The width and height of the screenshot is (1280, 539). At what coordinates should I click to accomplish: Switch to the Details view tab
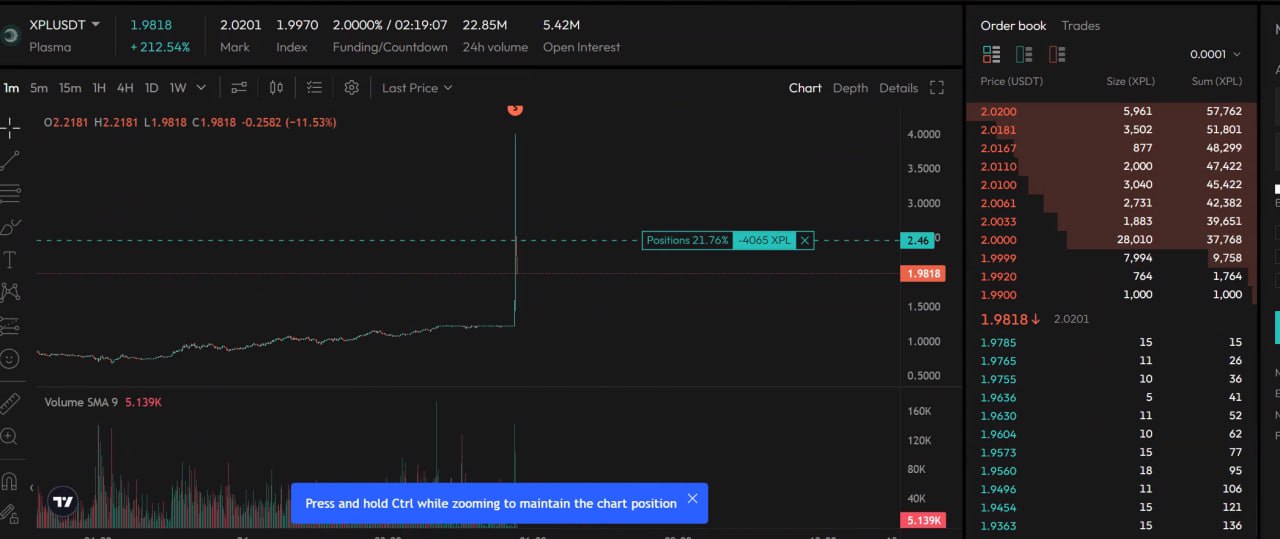pyautogui.click(x=898, y=88)
